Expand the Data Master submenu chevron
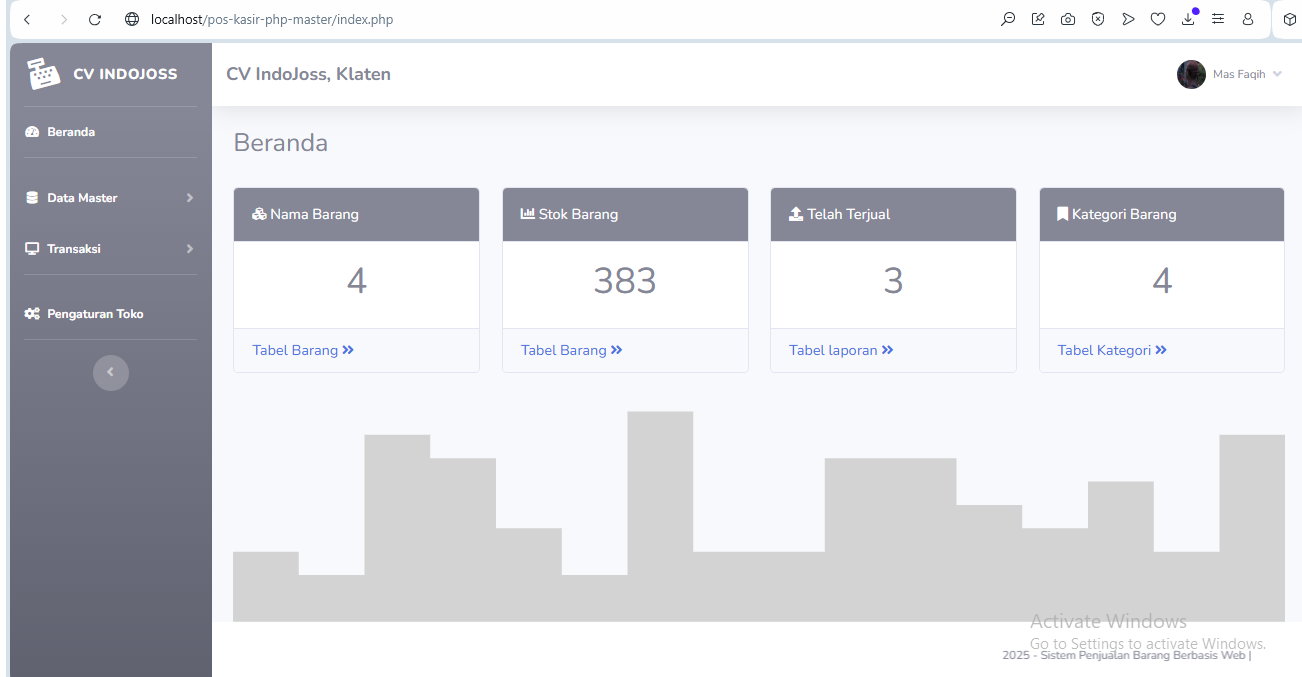 [x=189, y=198]
